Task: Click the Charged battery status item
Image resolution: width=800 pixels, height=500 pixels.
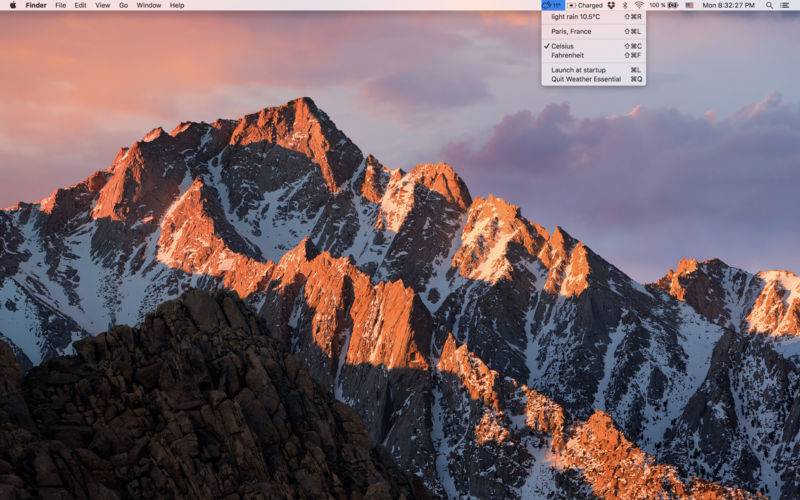Action: click(586, 5)
